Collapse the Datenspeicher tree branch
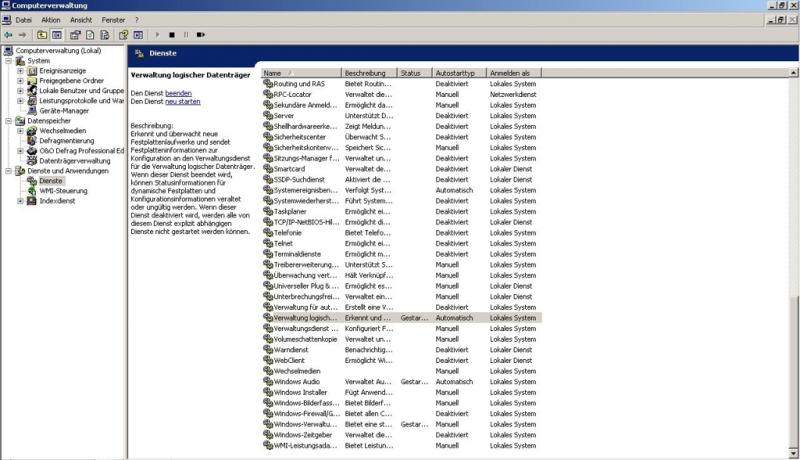The image size is (800, 460). pyautogui.click(x=9, y=121)
